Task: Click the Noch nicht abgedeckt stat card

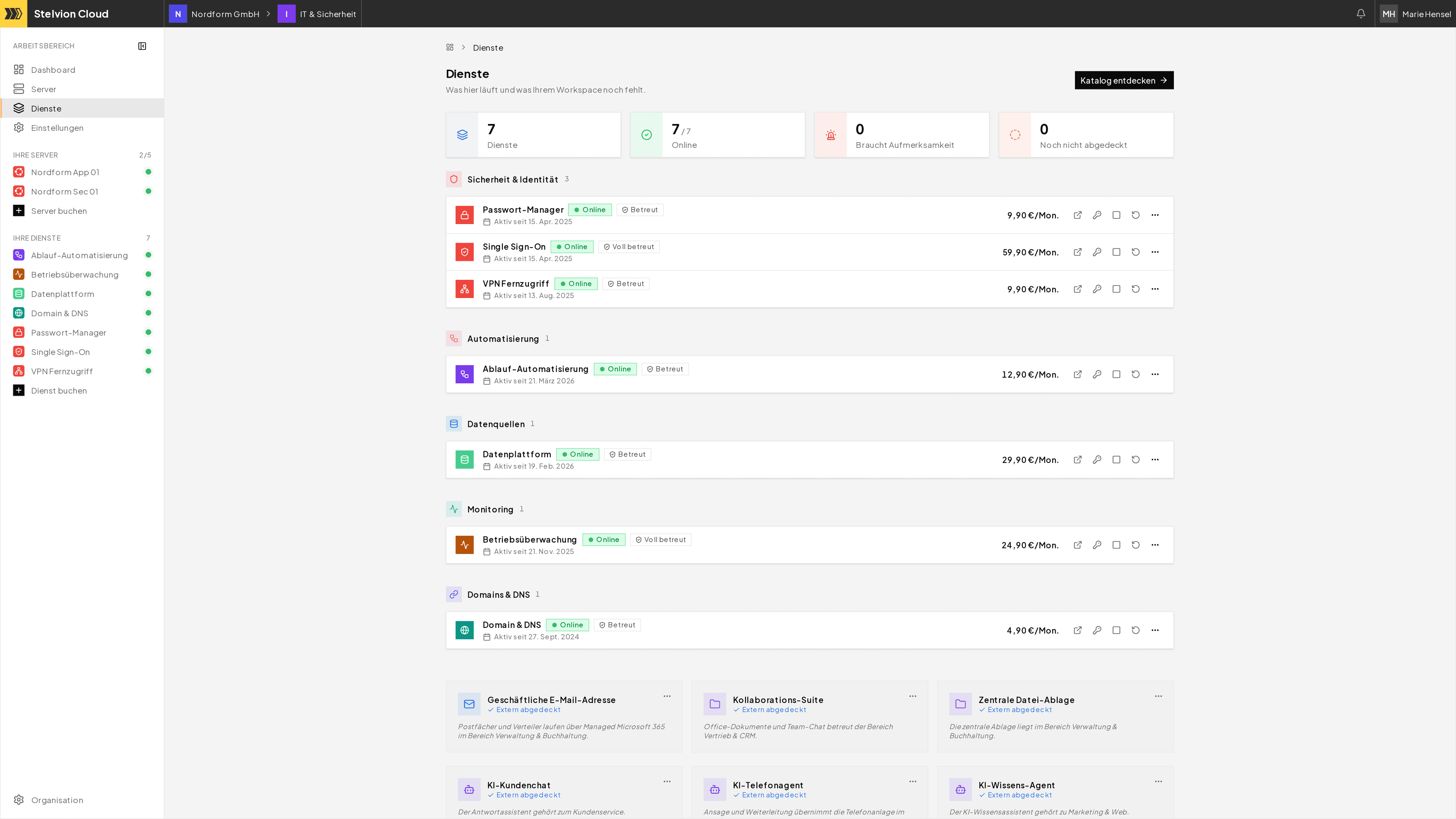Action: (x=1086, y=135)
